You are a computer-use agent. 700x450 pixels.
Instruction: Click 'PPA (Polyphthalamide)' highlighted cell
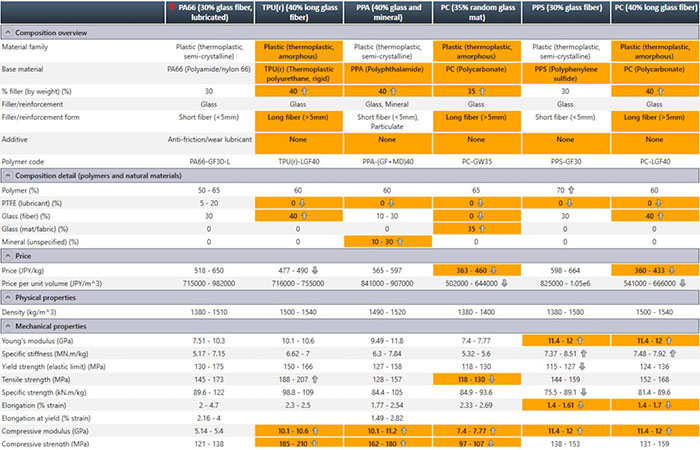tap(388, 74)
